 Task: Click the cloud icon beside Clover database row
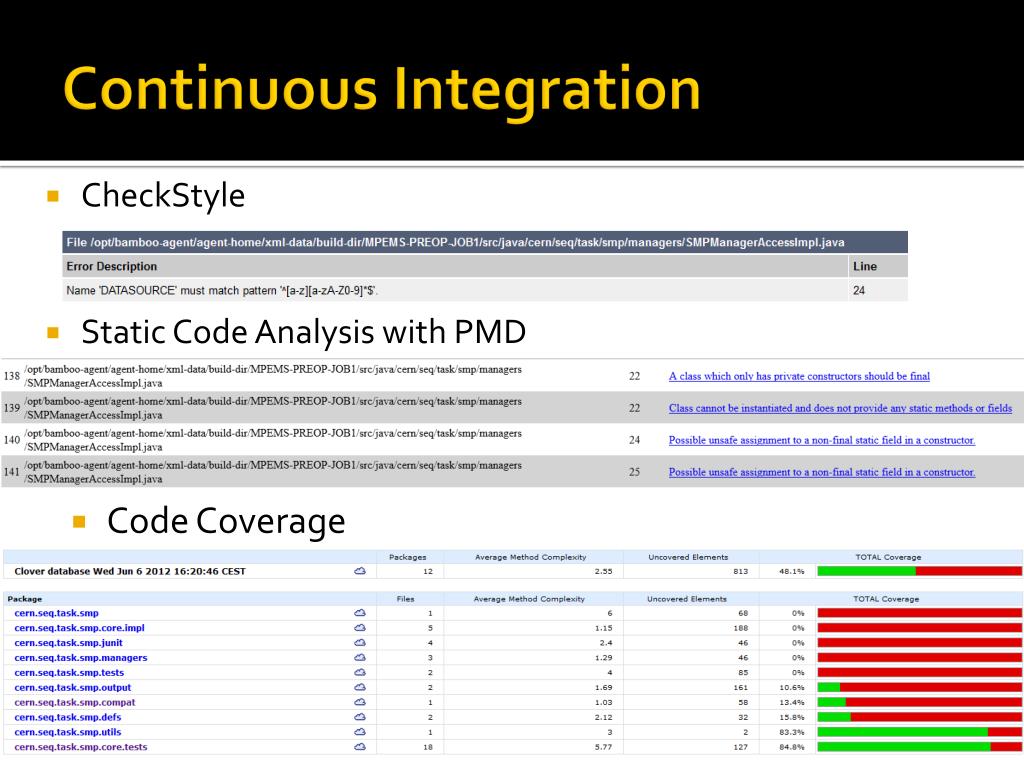360,572
